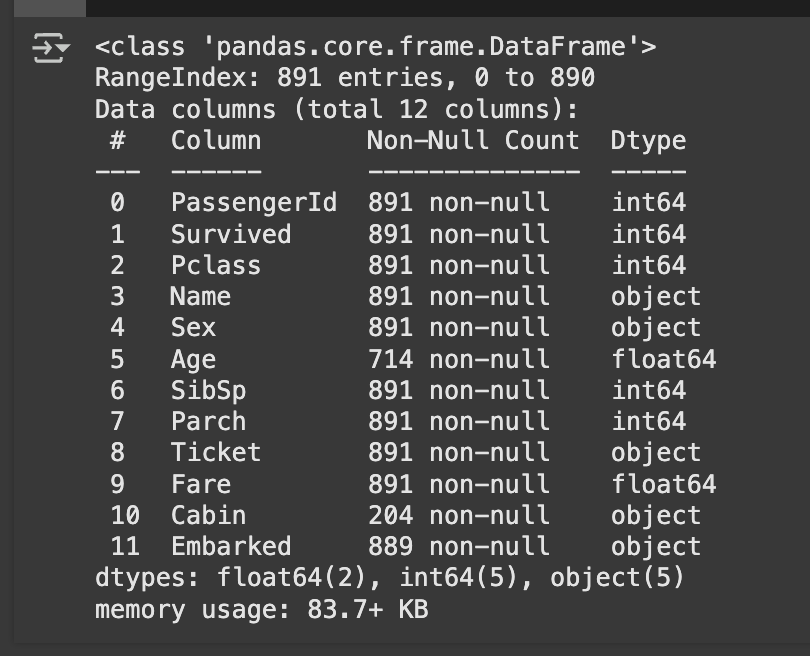The height and width of the screenshot is (656, 810).
Task: Select the Pclass column name
Action: pos(216,265)
